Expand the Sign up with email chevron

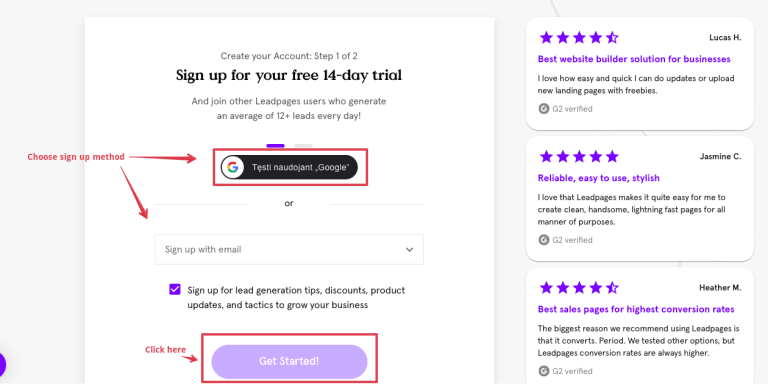coord(409,250)
